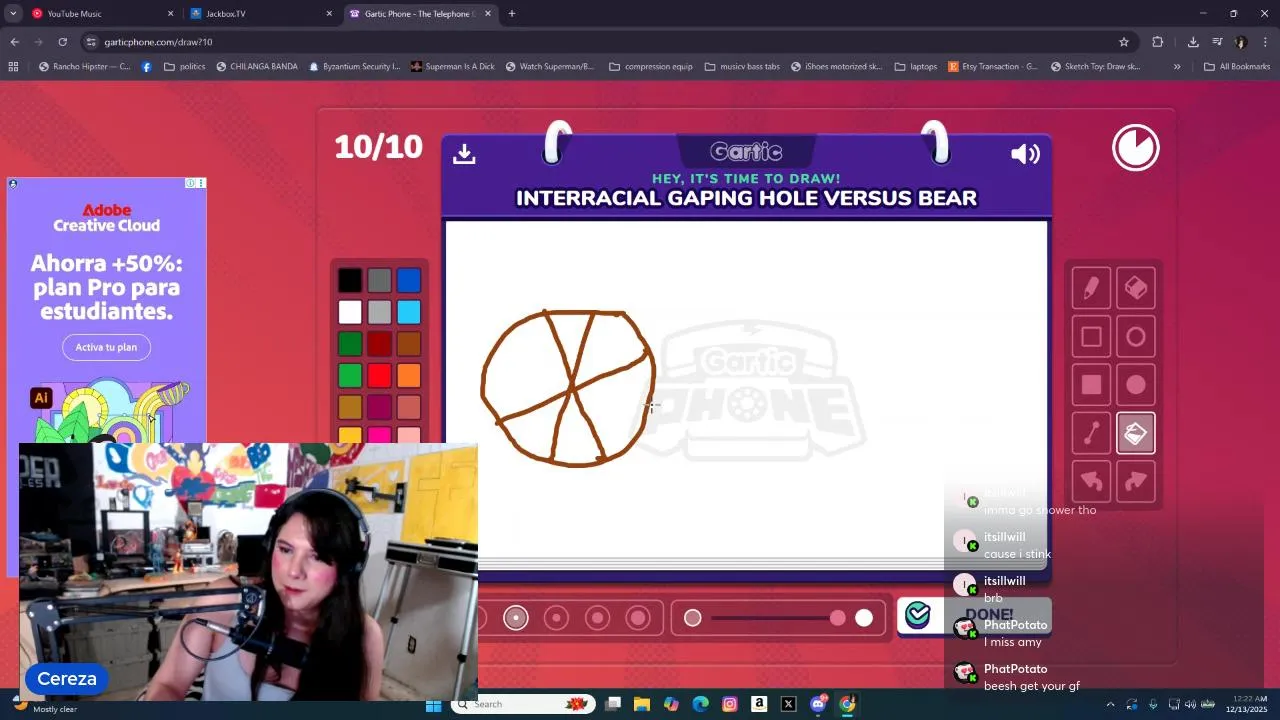Select the fourth brush size option

tap(598, 618)
